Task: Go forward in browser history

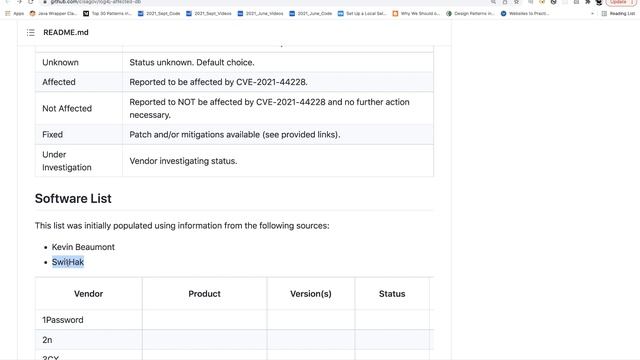Action: coord(19,2)
